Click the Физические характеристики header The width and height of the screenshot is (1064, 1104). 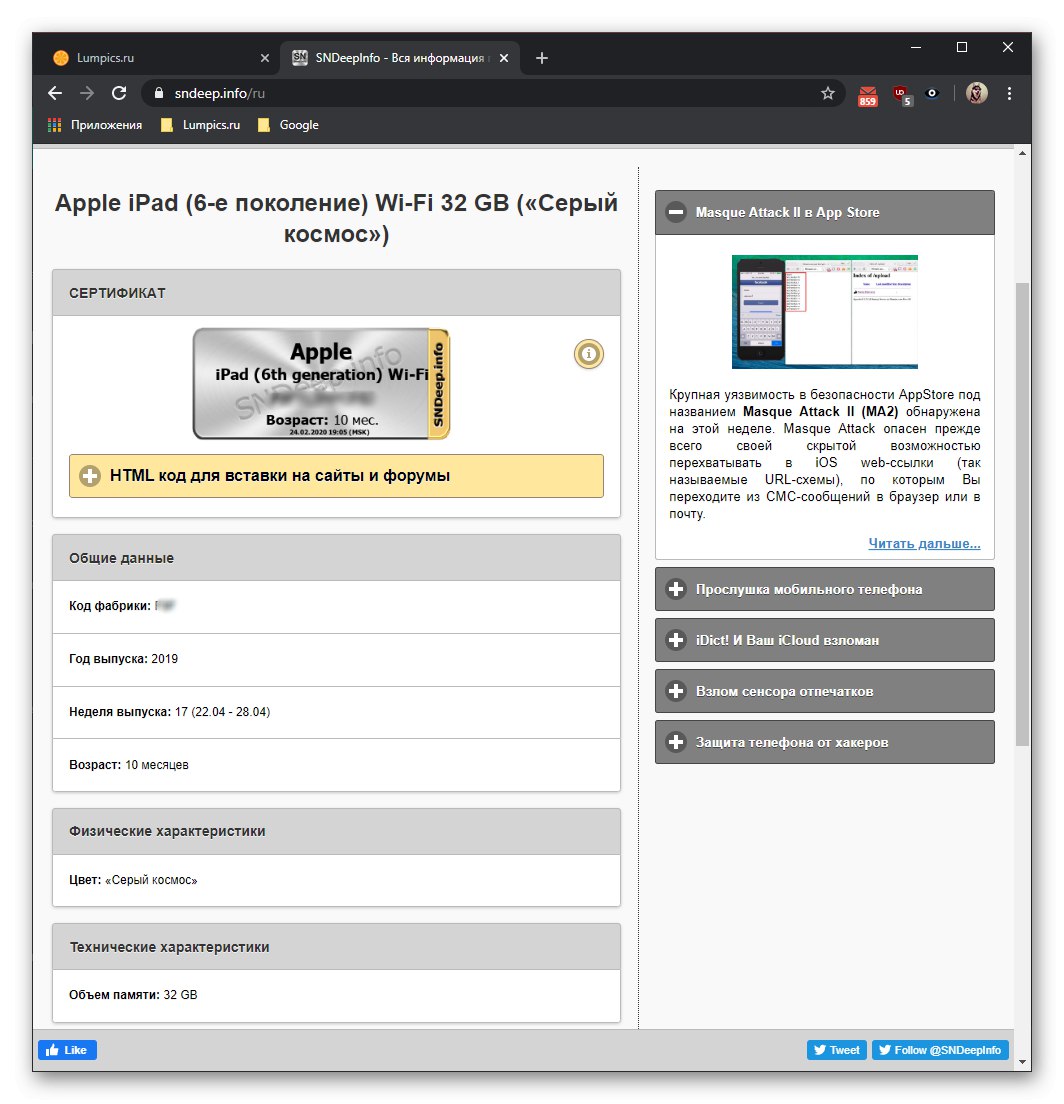coord(336,832)
